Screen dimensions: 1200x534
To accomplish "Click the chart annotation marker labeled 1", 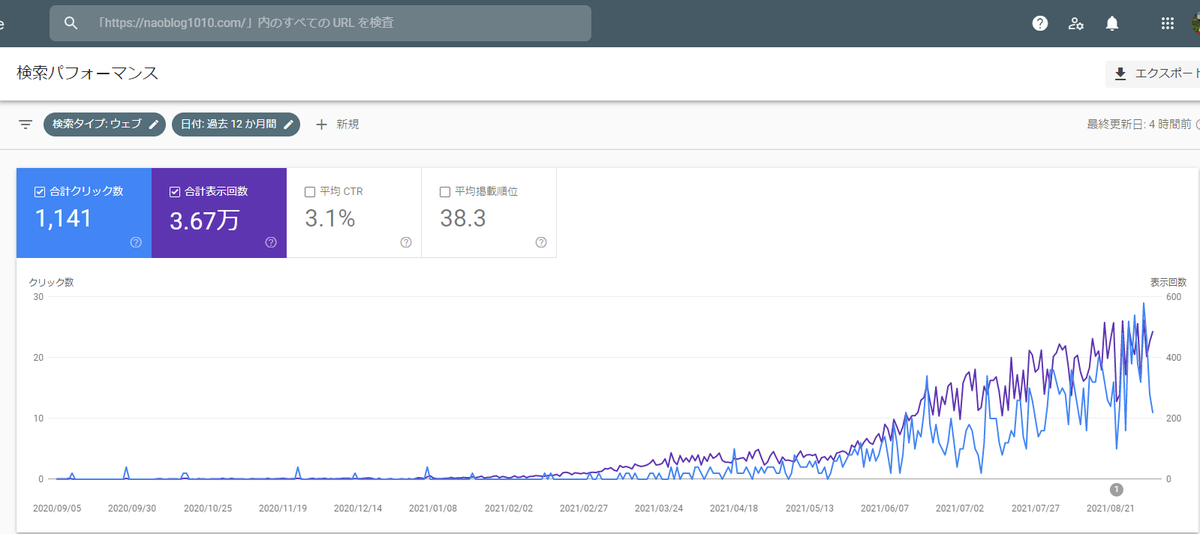I will 1117,489.
